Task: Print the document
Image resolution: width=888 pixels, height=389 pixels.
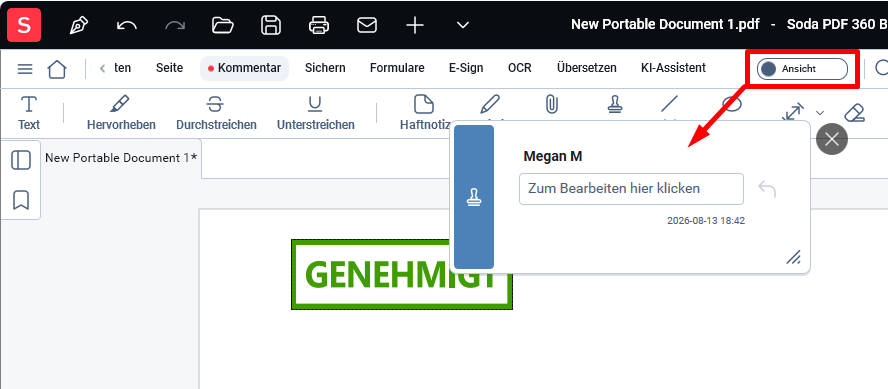Action: 319,25
